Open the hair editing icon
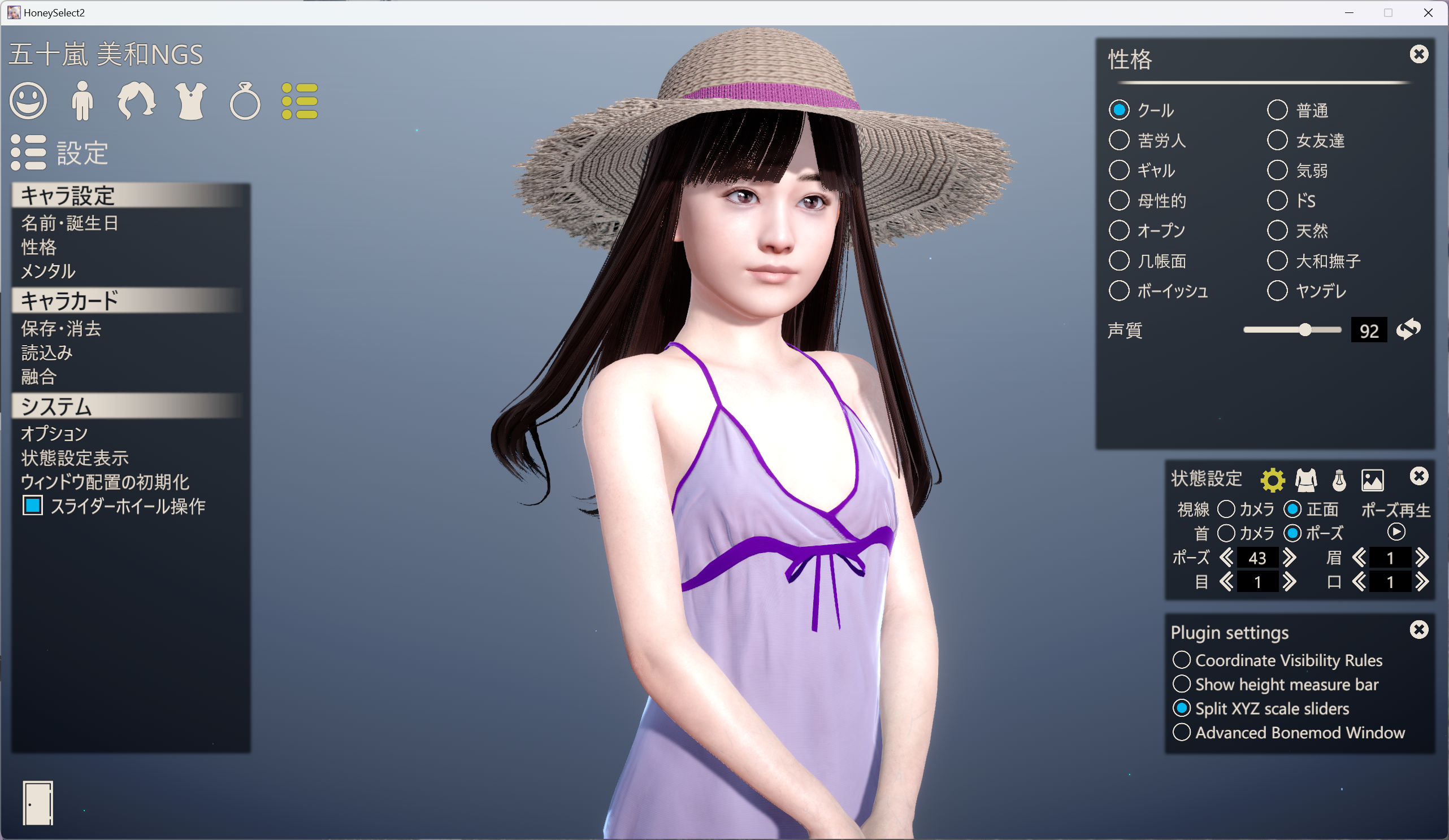The width and height of the screenshot is (1449, 840). click(x=136, y=101)
